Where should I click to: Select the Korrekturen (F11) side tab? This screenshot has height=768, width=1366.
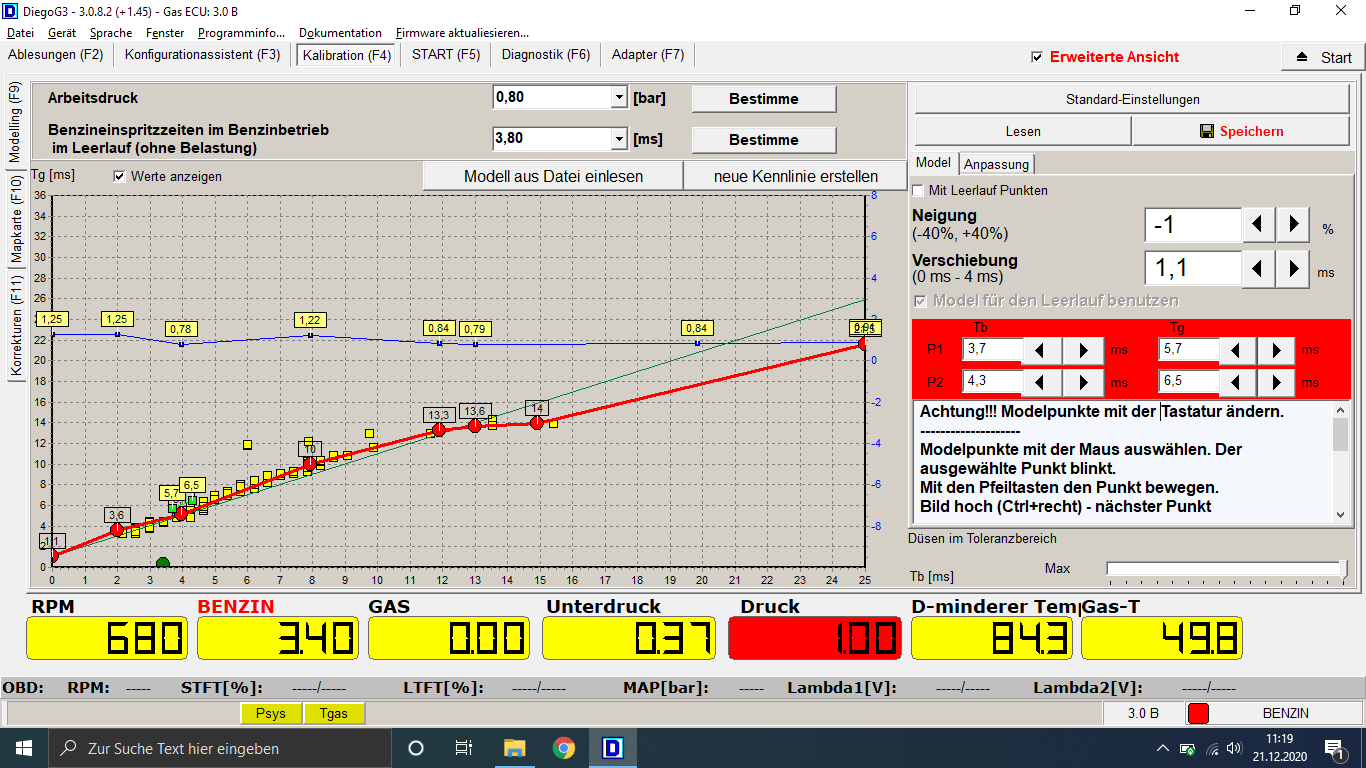(x=16, y=327)
